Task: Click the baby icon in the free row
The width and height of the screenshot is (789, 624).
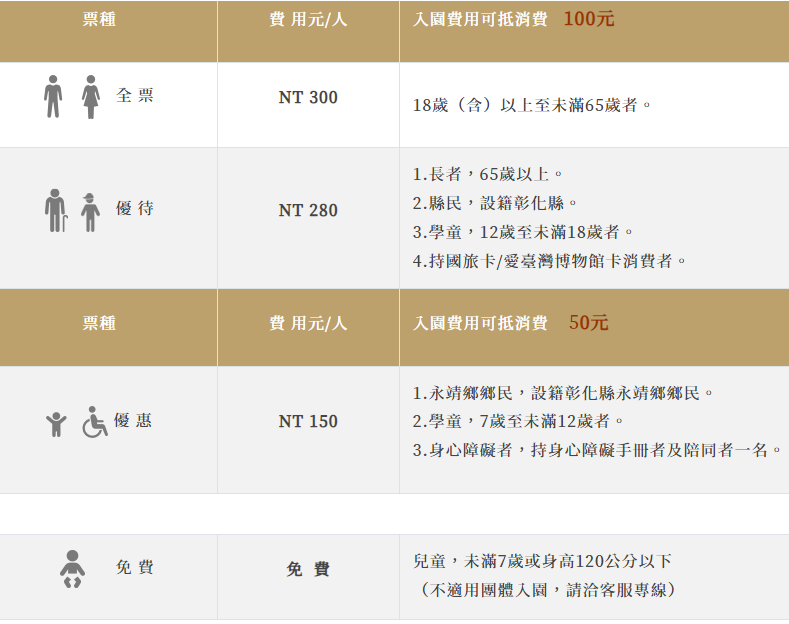Action: tap(72, 569)
